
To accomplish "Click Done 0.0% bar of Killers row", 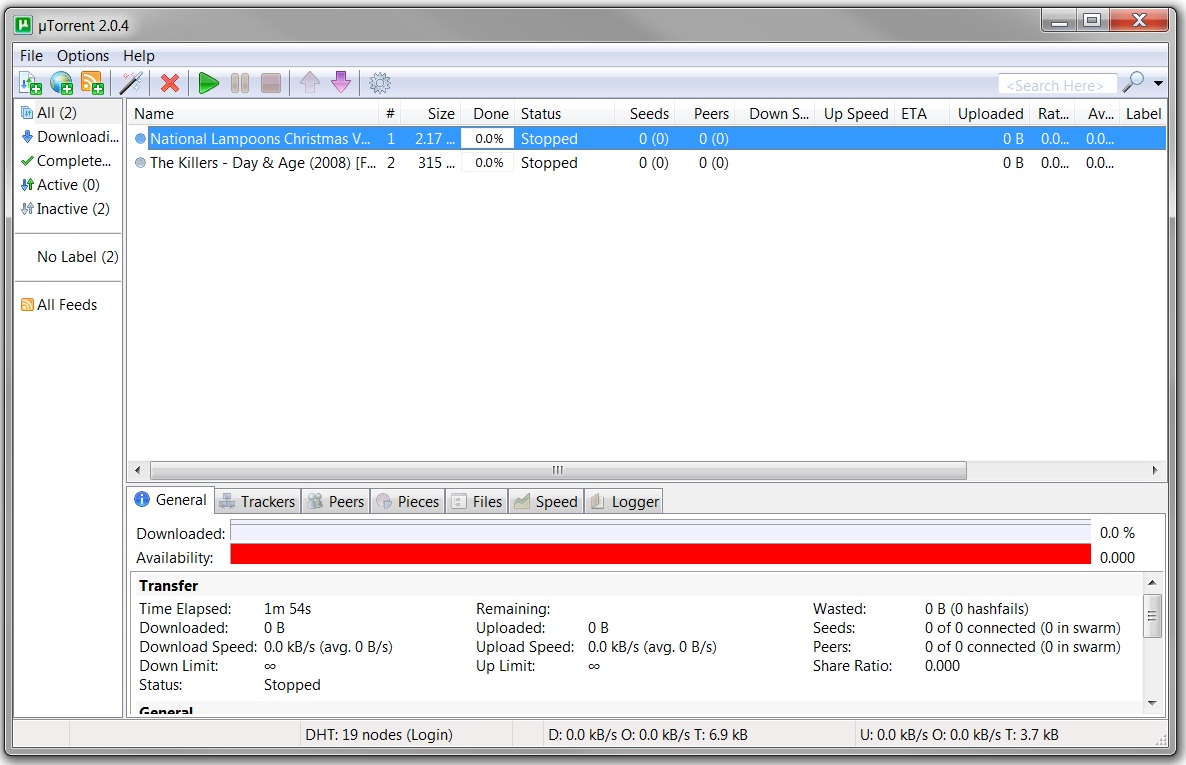I will [x=489, y=163].
